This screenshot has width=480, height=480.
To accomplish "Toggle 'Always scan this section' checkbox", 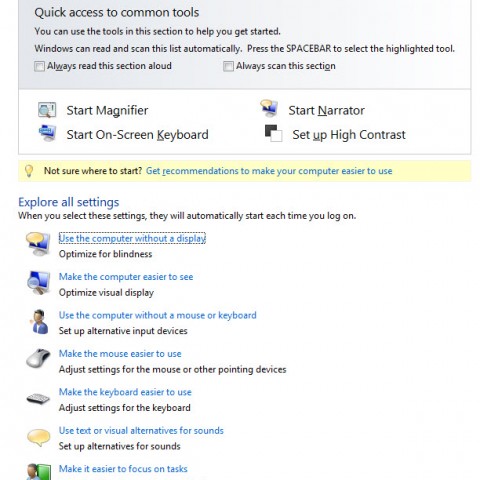I will pyautogui.click(x=228, y=66).
